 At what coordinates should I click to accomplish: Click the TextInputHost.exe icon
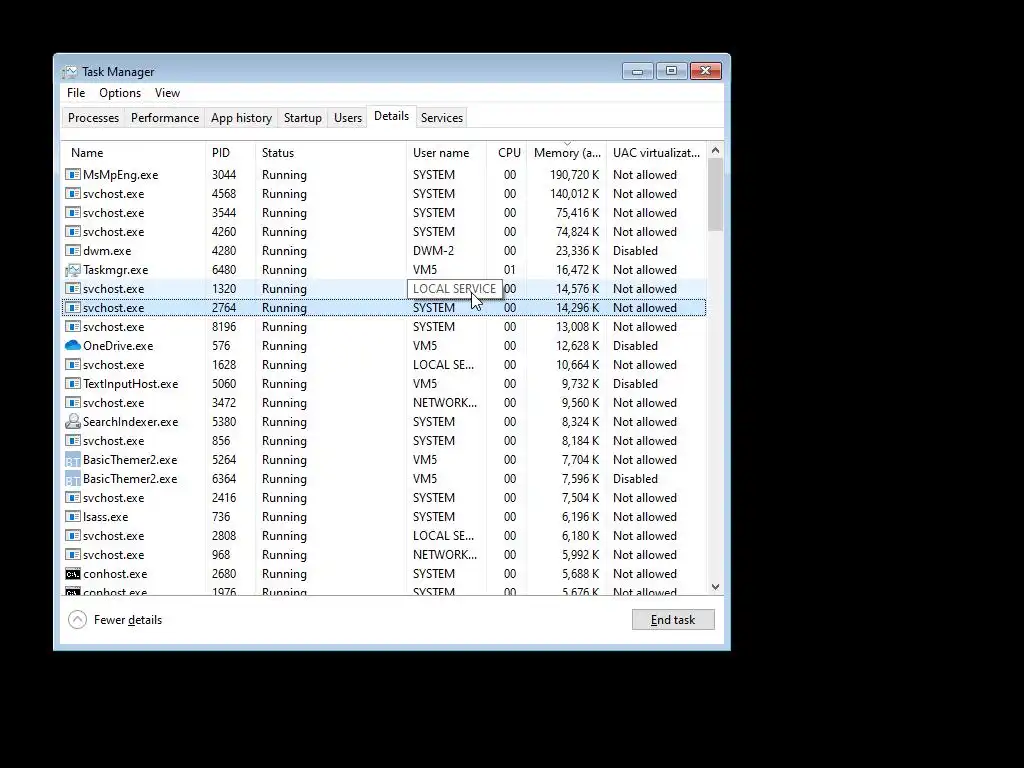(x=72, y=384)
